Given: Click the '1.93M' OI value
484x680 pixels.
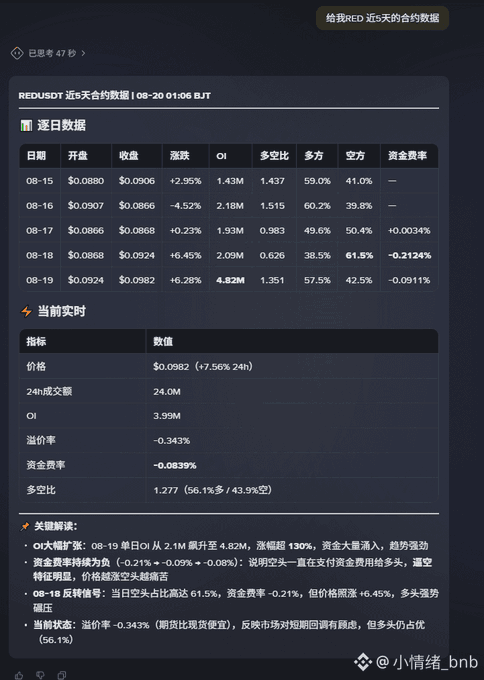Looking at the screenshot, I should [x=230, y=231].
